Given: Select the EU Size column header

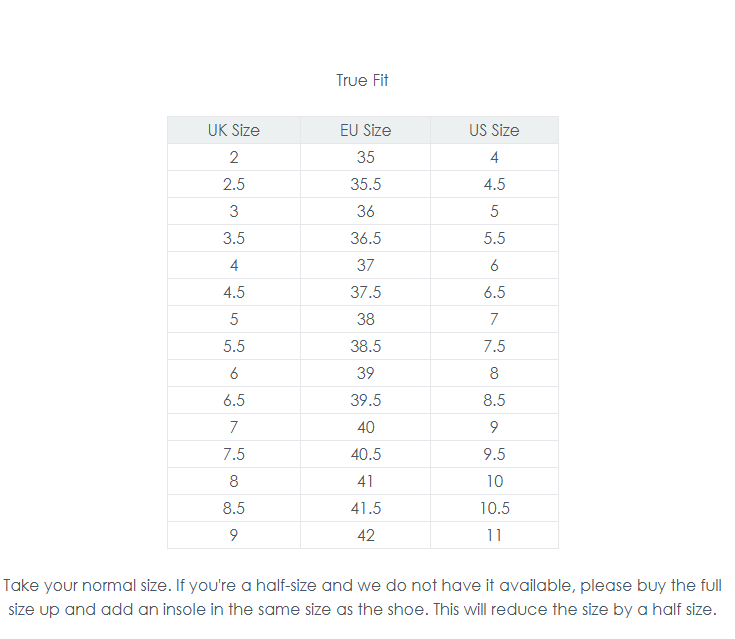Looking at the screenshot, I should pos(365,130).
